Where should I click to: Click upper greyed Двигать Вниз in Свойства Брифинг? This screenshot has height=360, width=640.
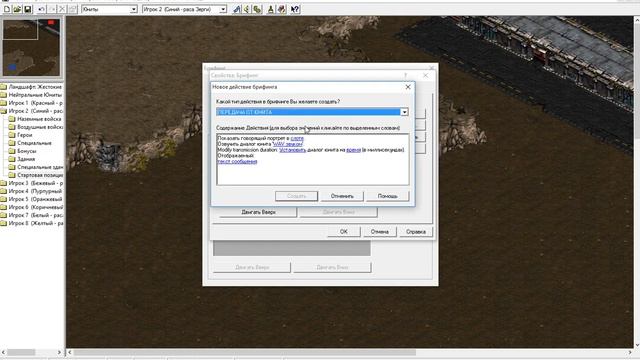pos(338,212)
